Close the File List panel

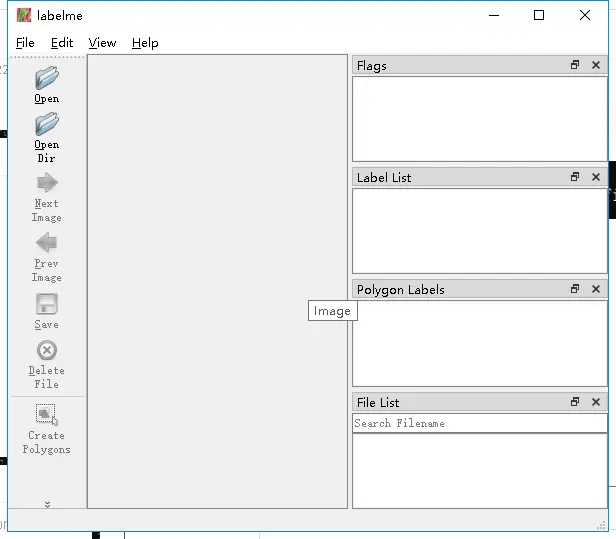point(596,402)
